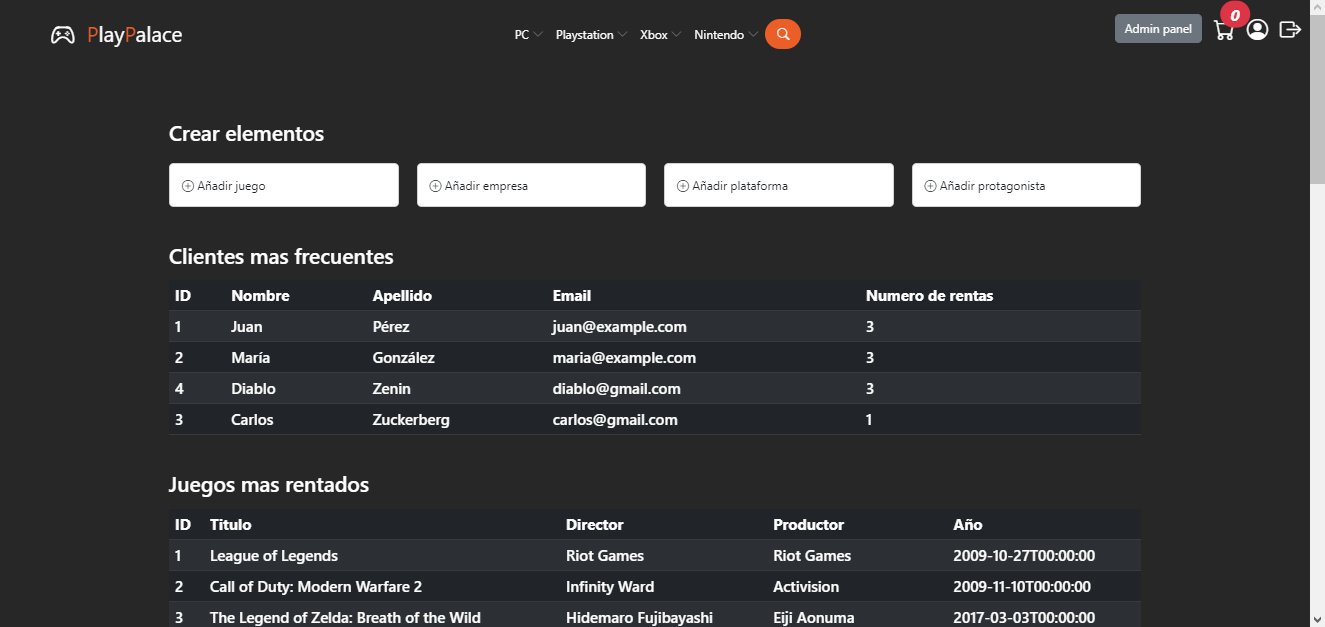Screen dimensions: 1325x627
Task: Expand the PC dropdown menu
Action: (x=528, y=35)
